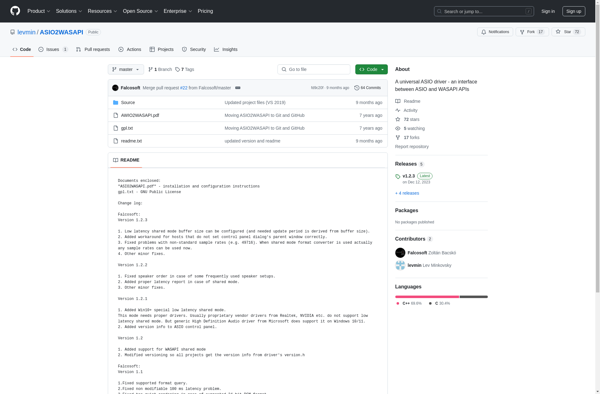Star the repository with Star button
Image resolution: width=600 pixels, height=394 pixels.
568,32
